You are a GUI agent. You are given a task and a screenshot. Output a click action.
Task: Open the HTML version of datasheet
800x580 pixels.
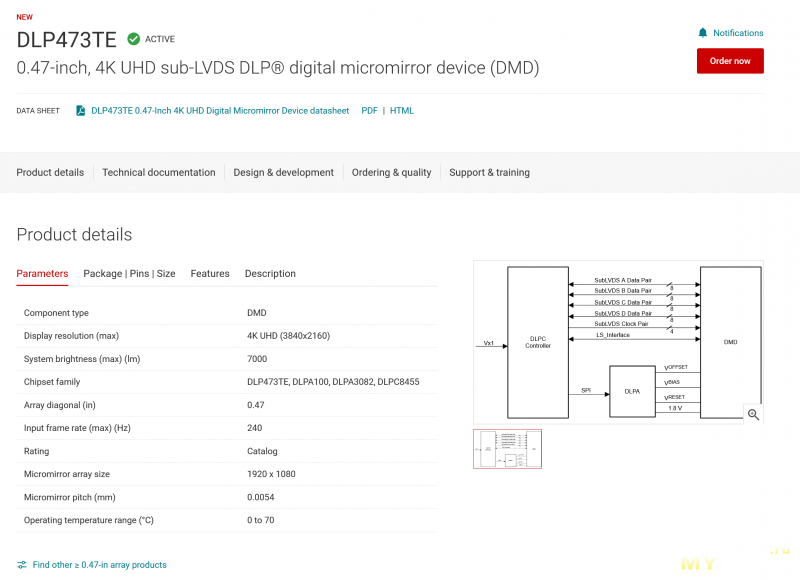pos(401,111)
